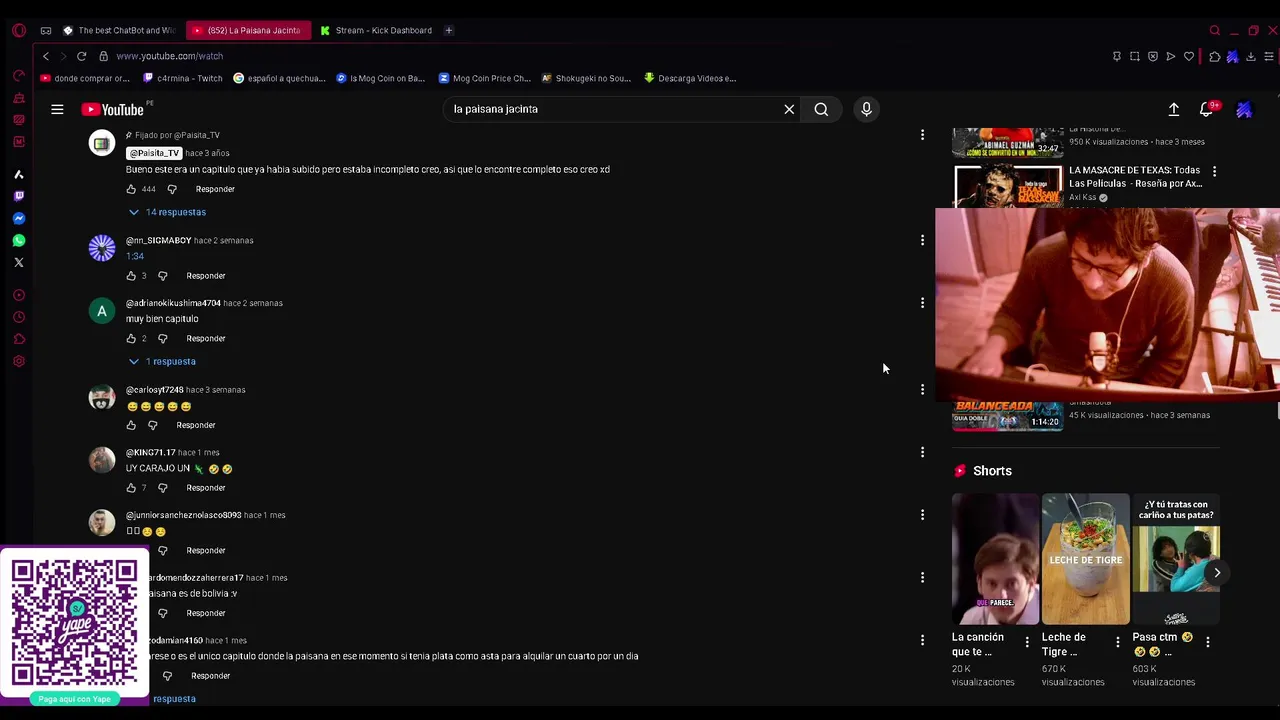Viewport: 1280px width, 720px height.
Task: Open X (Twitter) in the sidebar
Action: [18, 262]
